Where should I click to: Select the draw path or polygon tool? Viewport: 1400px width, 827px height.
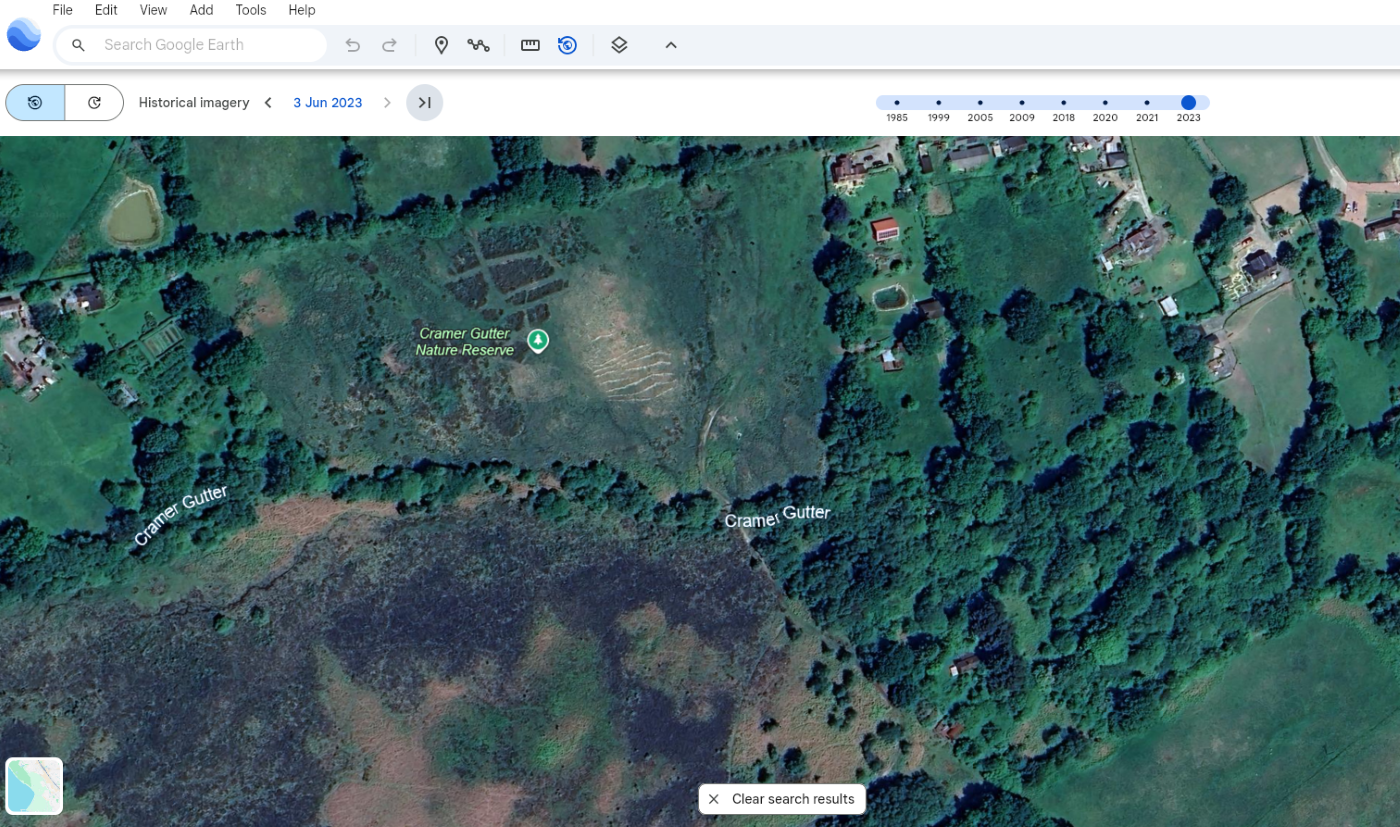(x=478, y=45)
